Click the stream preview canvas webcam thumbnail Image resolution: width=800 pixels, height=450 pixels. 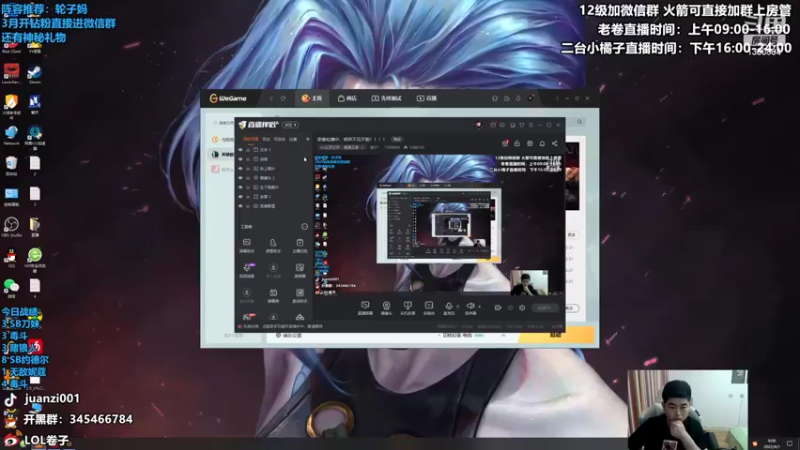pyautogui.click(x=529, y=283)
